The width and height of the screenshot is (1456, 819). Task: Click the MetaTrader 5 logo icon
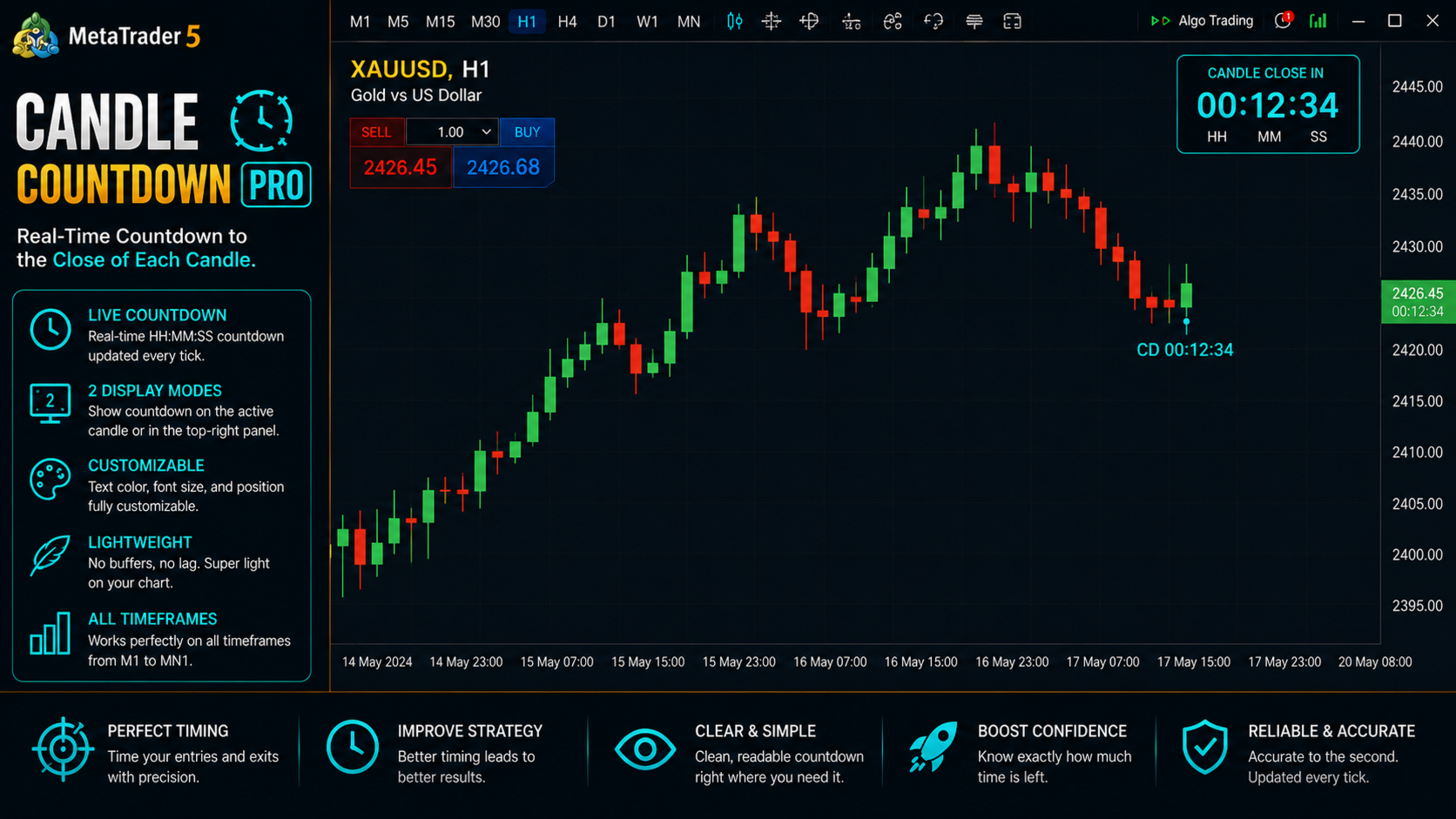[x=36, y=36]
